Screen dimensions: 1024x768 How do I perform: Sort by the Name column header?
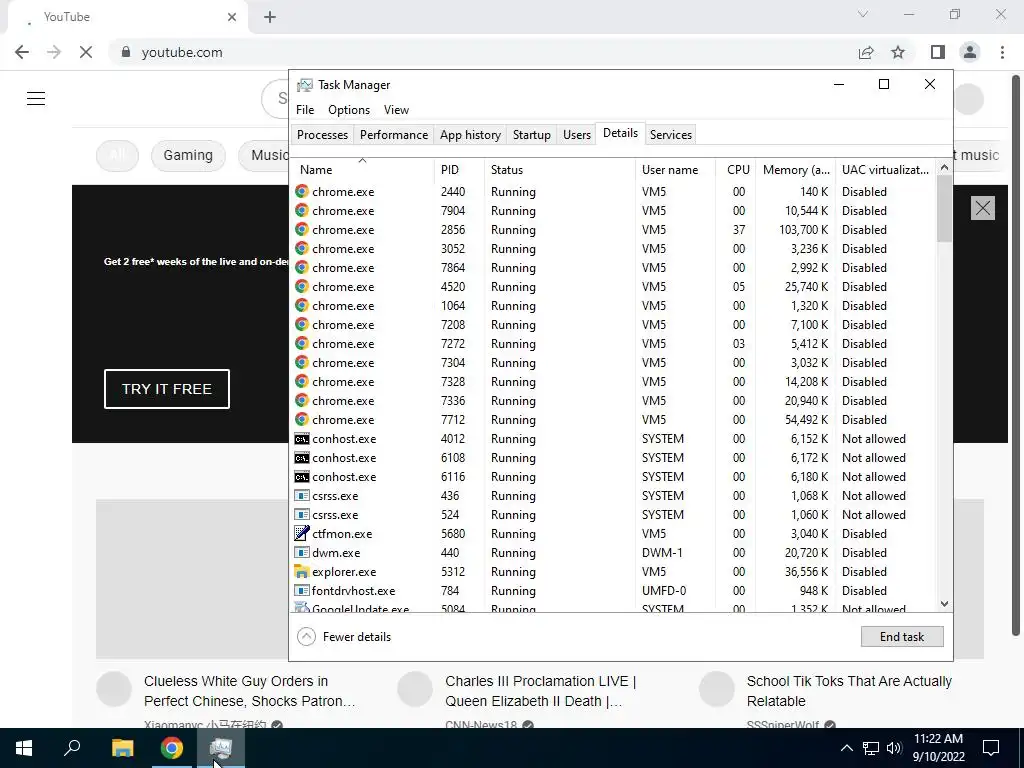[x=362, y=170]
